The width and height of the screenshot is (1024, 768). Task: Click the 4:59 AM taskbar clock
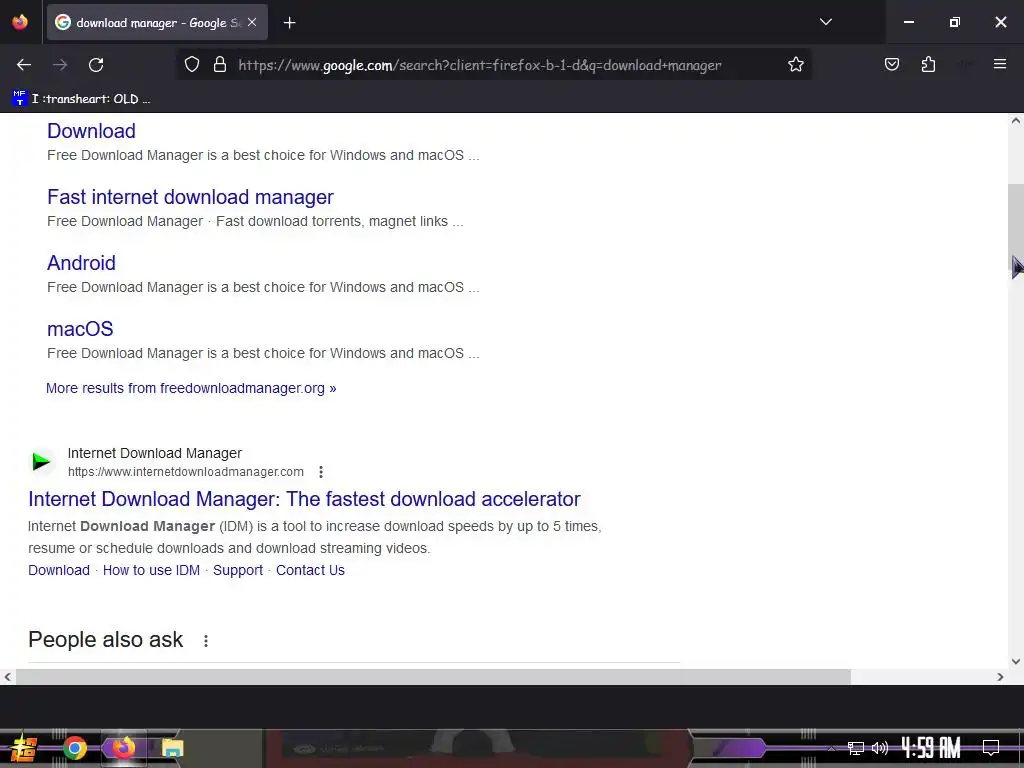pos(931,748)
